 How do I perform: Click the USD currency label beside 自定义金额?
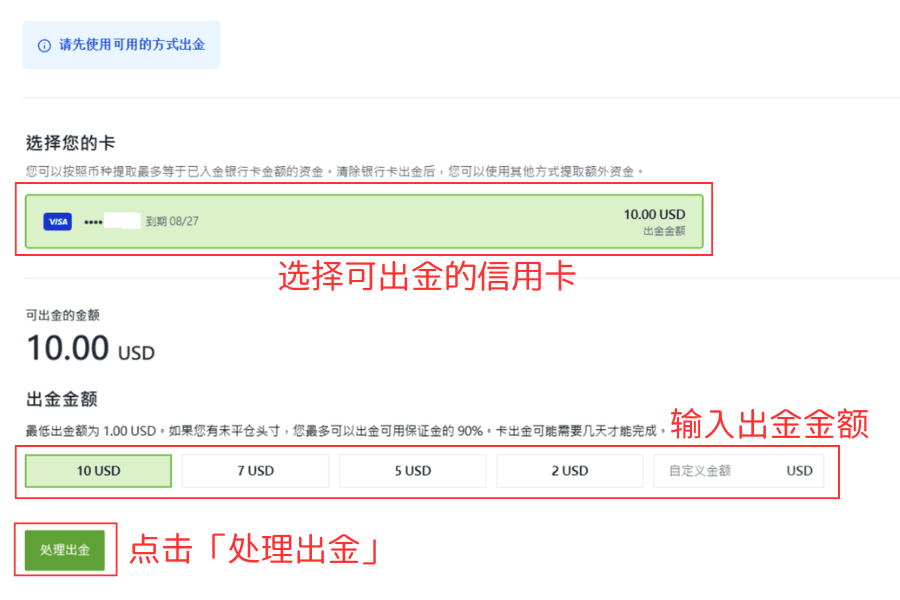798,470
